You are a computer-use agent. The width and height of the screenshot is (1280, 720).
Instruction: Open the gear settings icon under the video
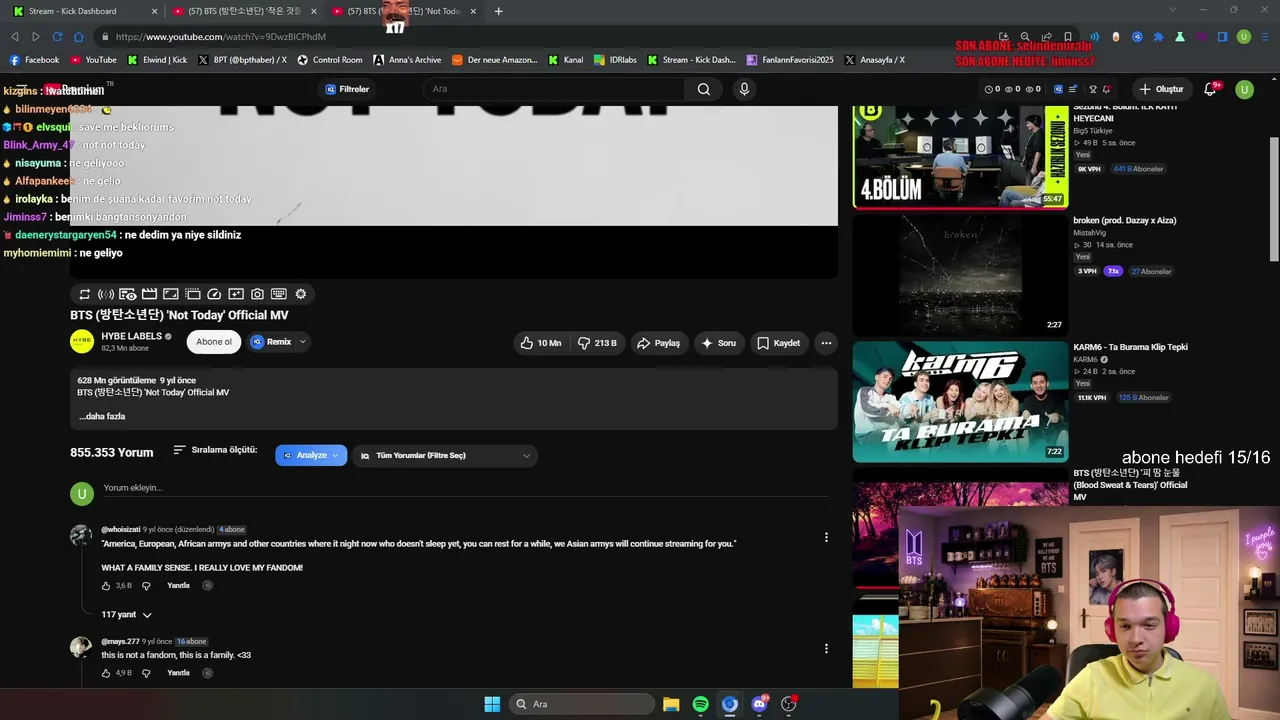pyautogui.click(x=300, y=294)
